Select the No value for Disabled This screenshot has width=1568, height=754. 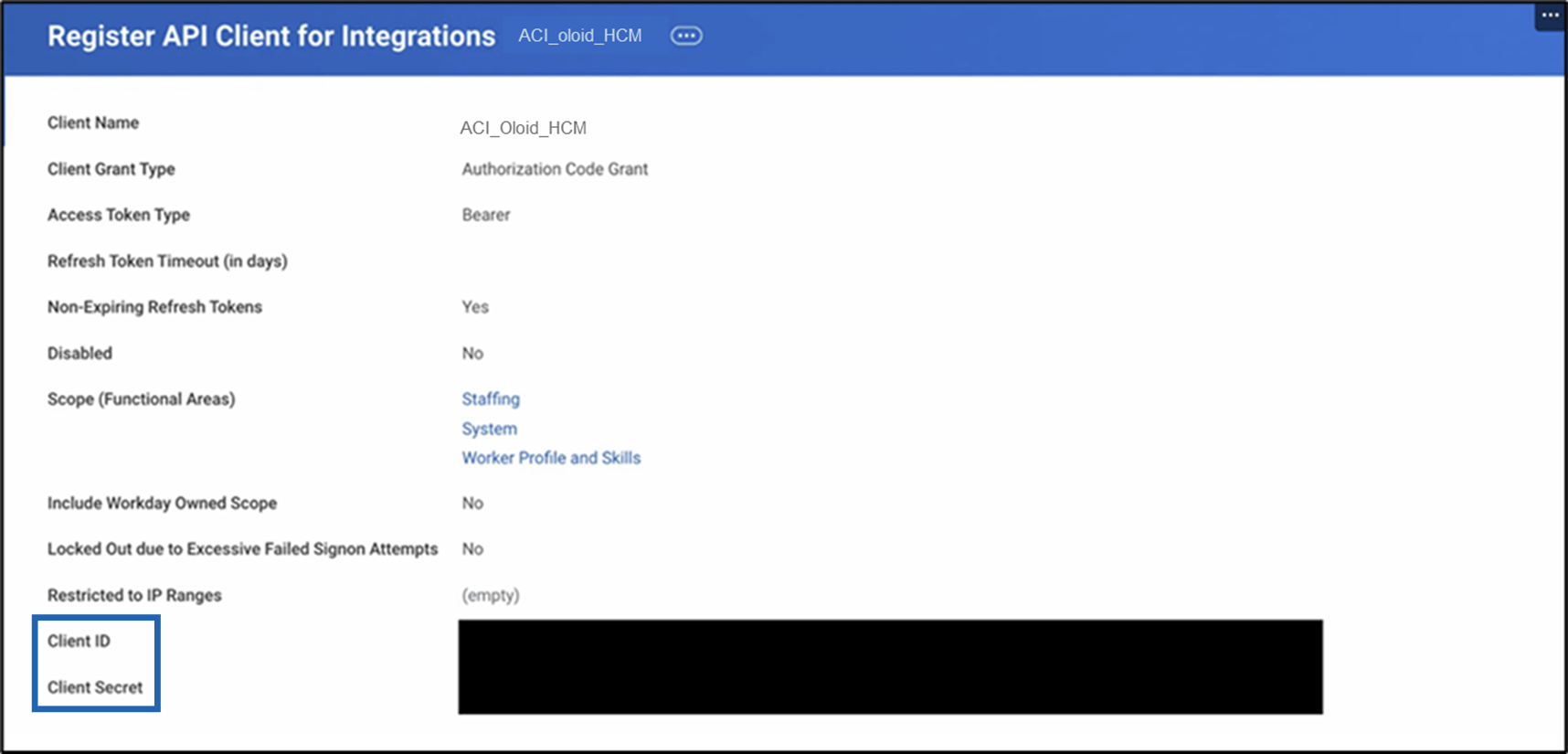click(472, 353)
